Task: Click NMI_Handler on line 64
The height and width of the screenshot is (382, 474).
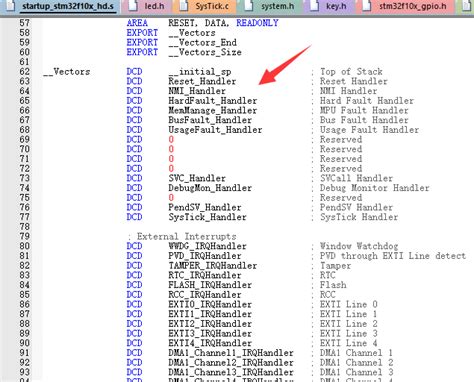Action: point(197,91)
